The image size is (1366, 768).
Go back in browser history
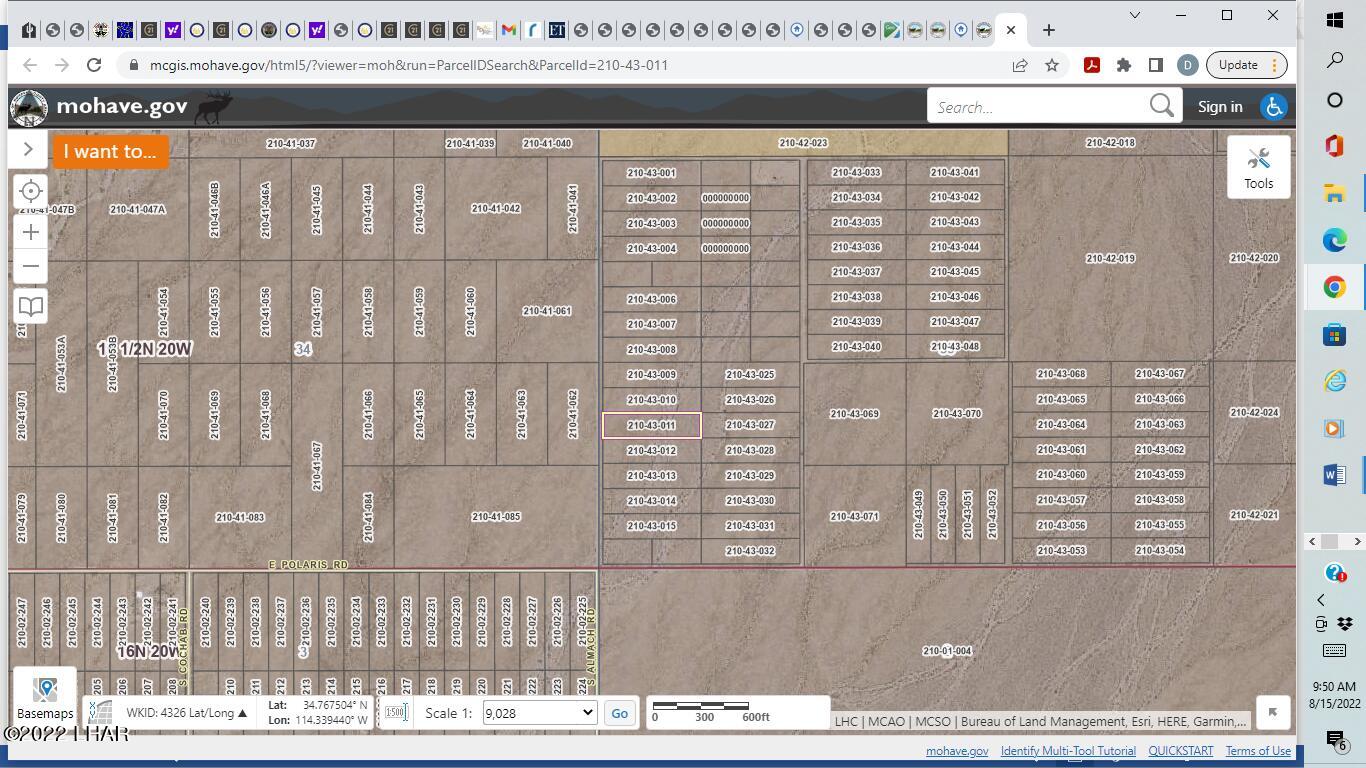[x=30, y=65]
